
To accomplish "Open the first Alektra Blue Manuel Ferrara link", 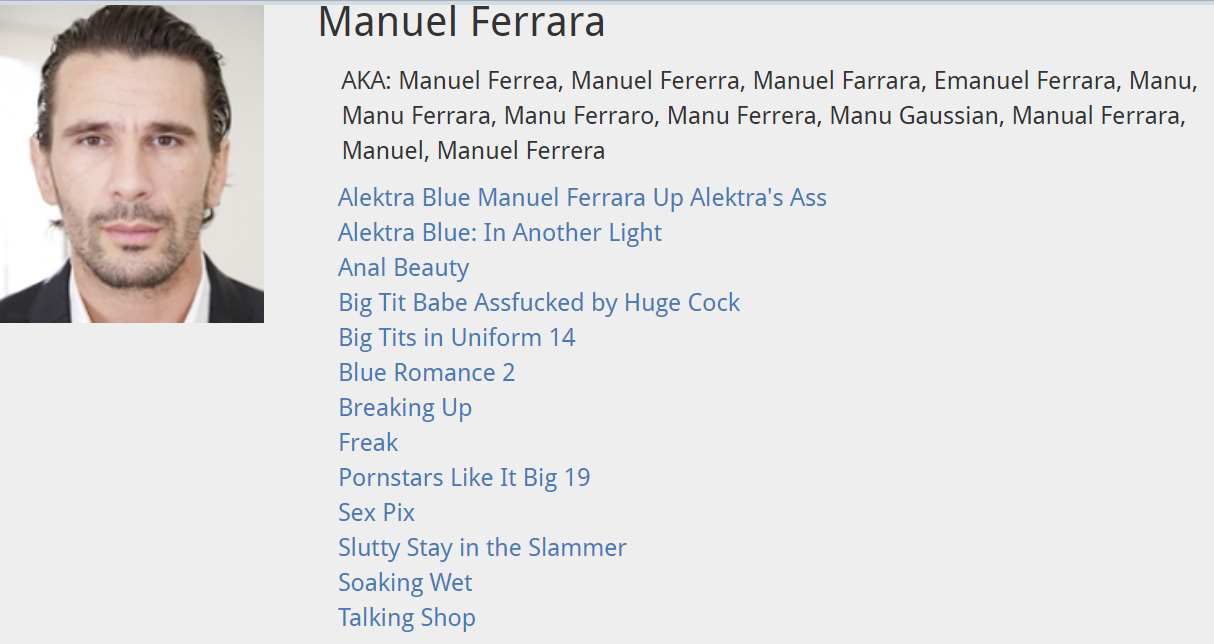I will 582,198.
